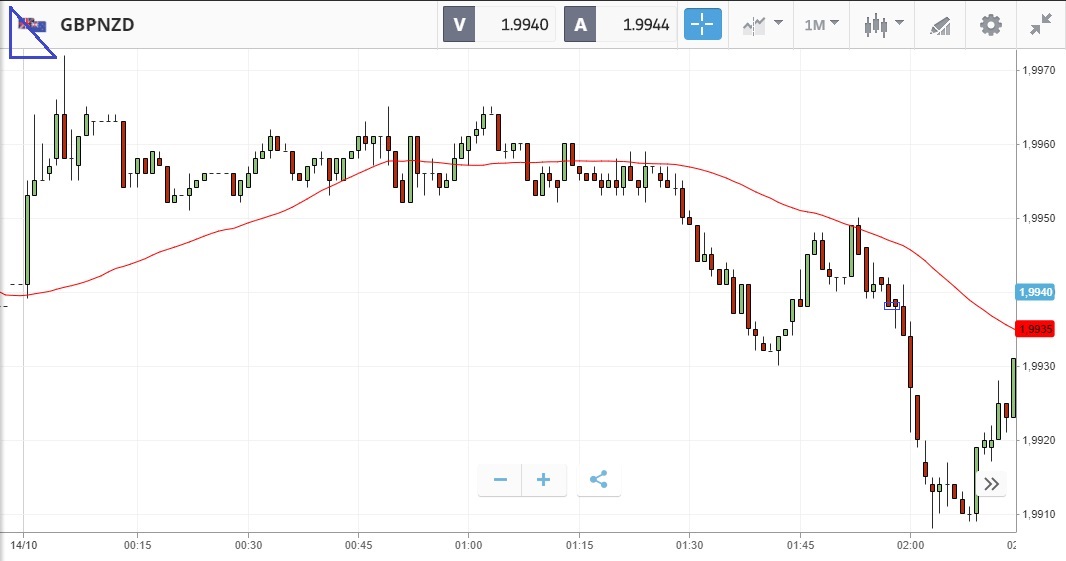Click the GBPNZD instrument name

(x=97, y=25)
